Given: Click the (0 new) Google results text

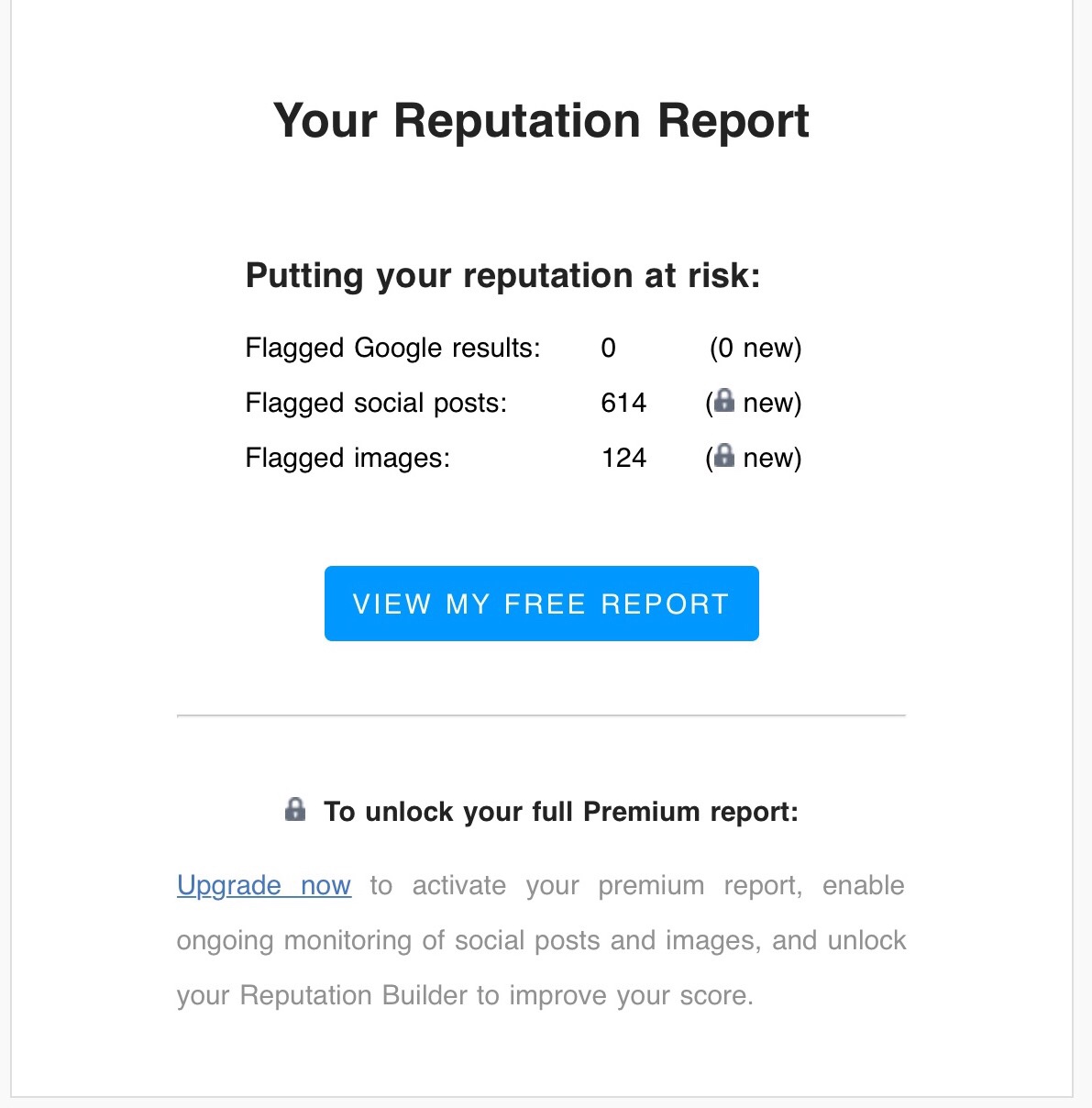Looking at the screenshot, I should tap(756, 348).
